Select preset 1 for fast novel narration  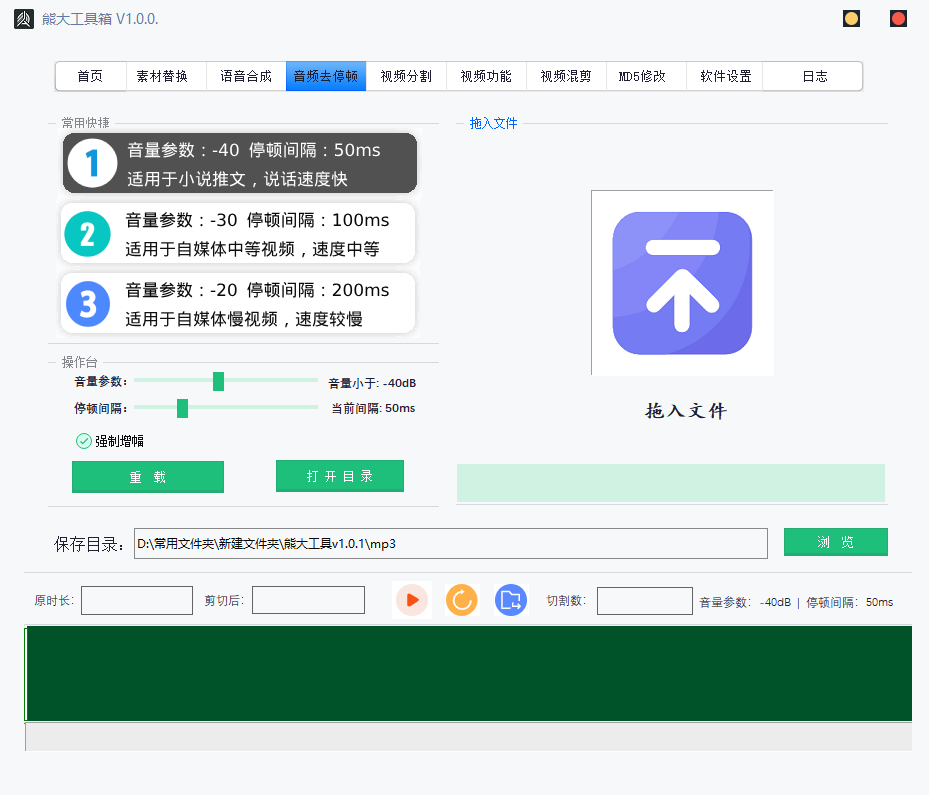240,160
